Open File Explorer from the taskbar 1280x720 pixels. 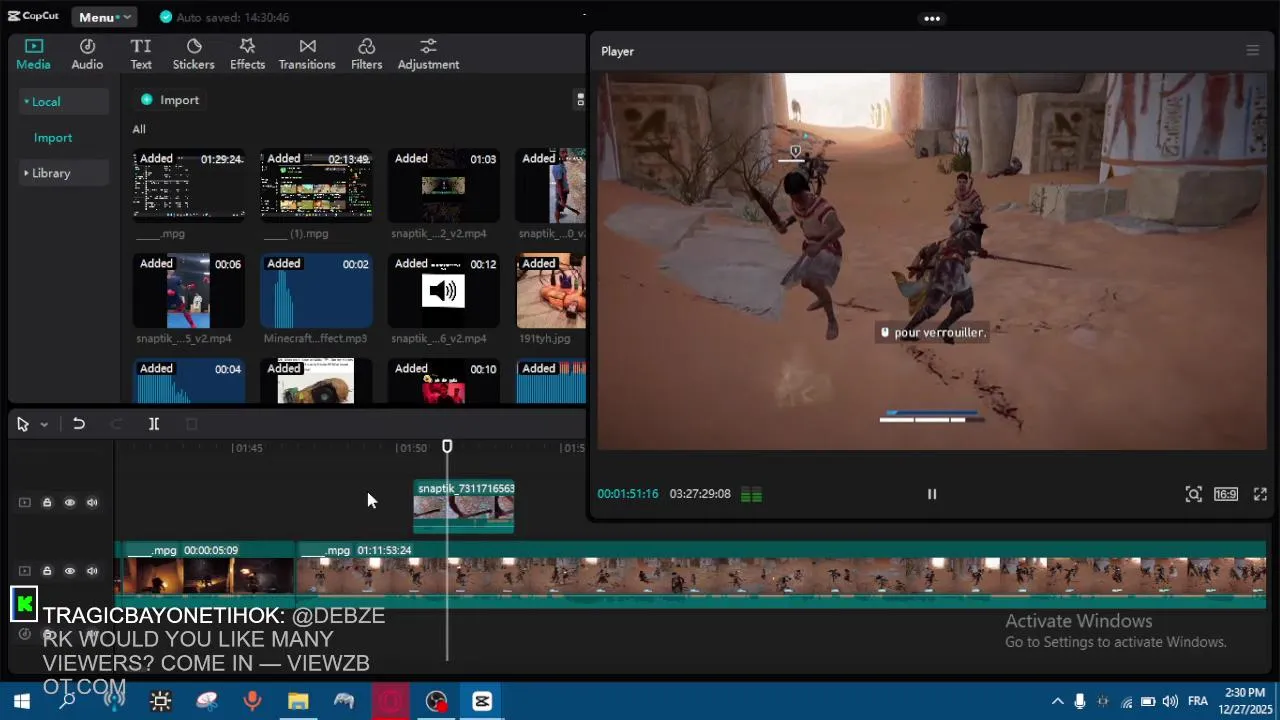click(298, 701)
